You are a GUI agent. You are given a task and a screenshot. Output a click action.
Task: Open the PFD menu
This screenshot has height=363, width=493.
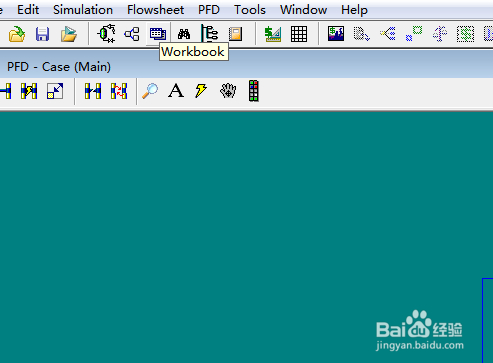[x=209, y=10]
